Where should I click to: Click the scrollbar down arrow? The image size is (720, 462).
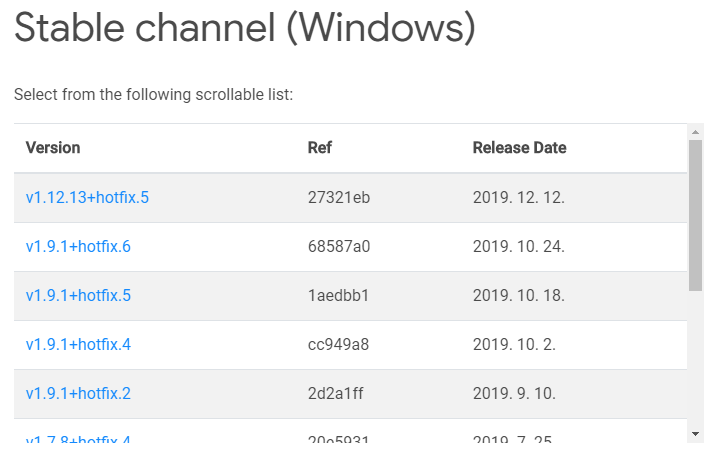coord(696,434)
